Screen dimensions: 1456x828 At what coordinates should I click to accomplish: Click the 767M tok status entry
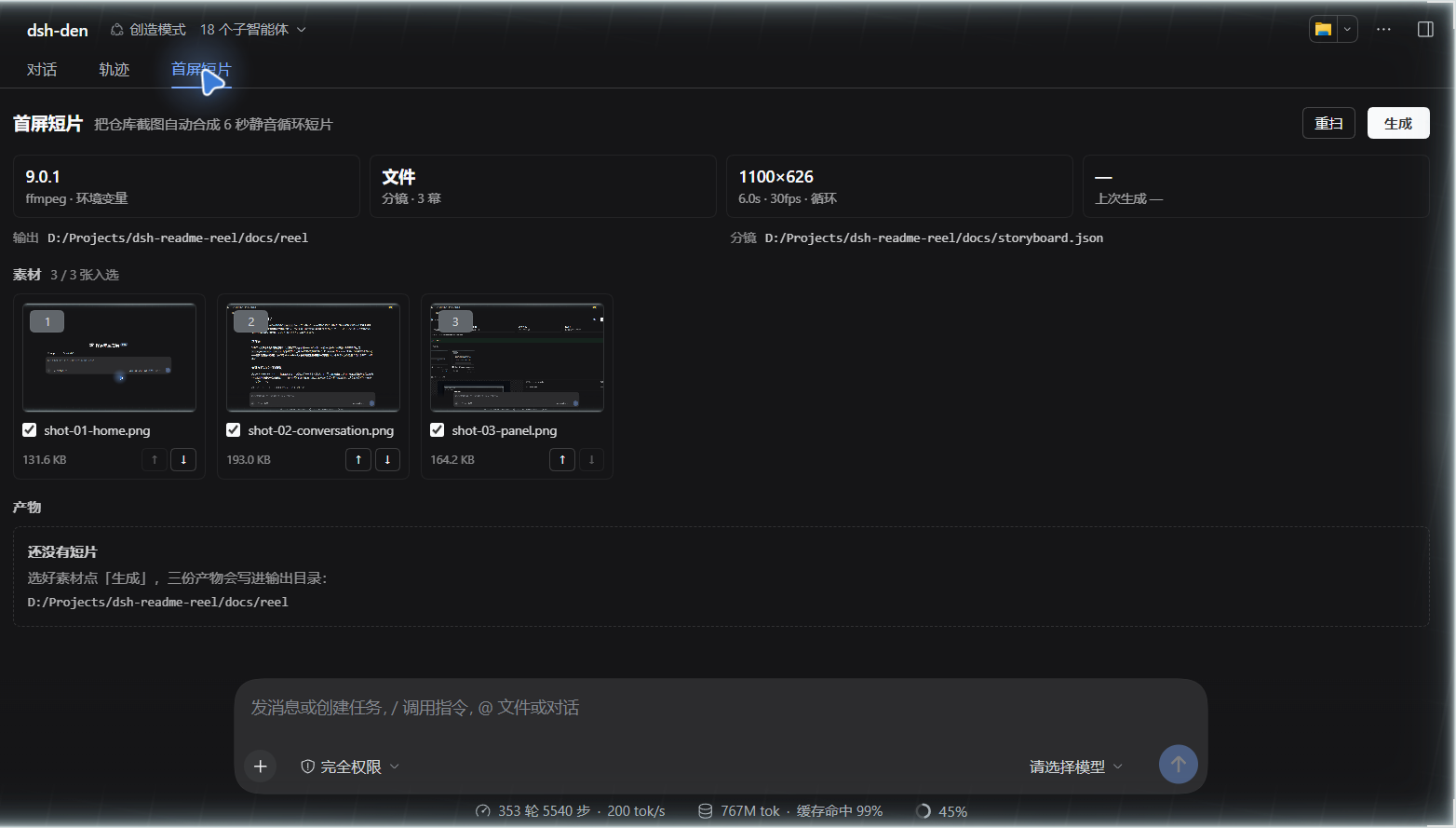[790, 811]
